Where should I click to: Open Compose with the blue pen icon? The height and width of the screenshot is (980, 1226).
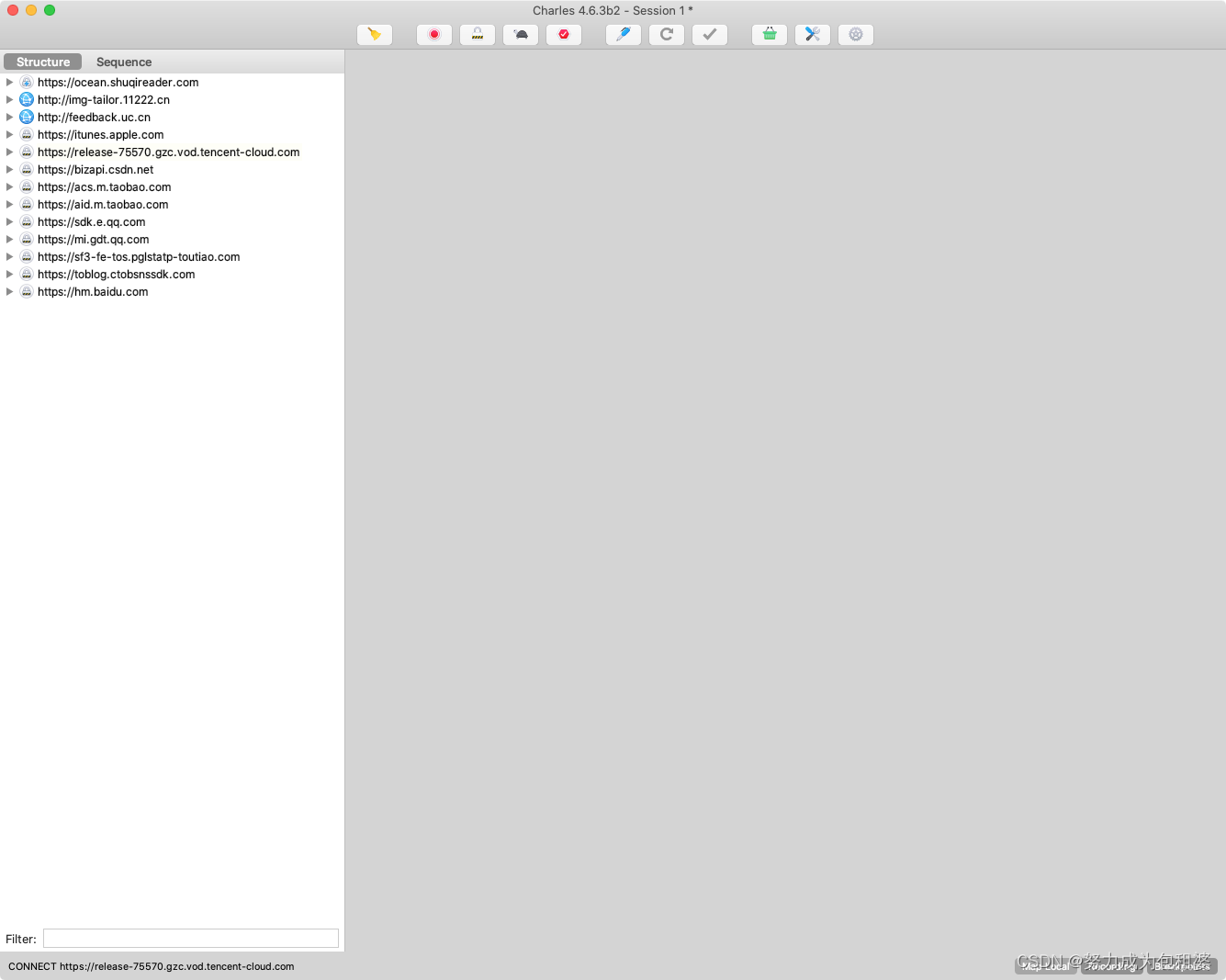pos(624,35)
